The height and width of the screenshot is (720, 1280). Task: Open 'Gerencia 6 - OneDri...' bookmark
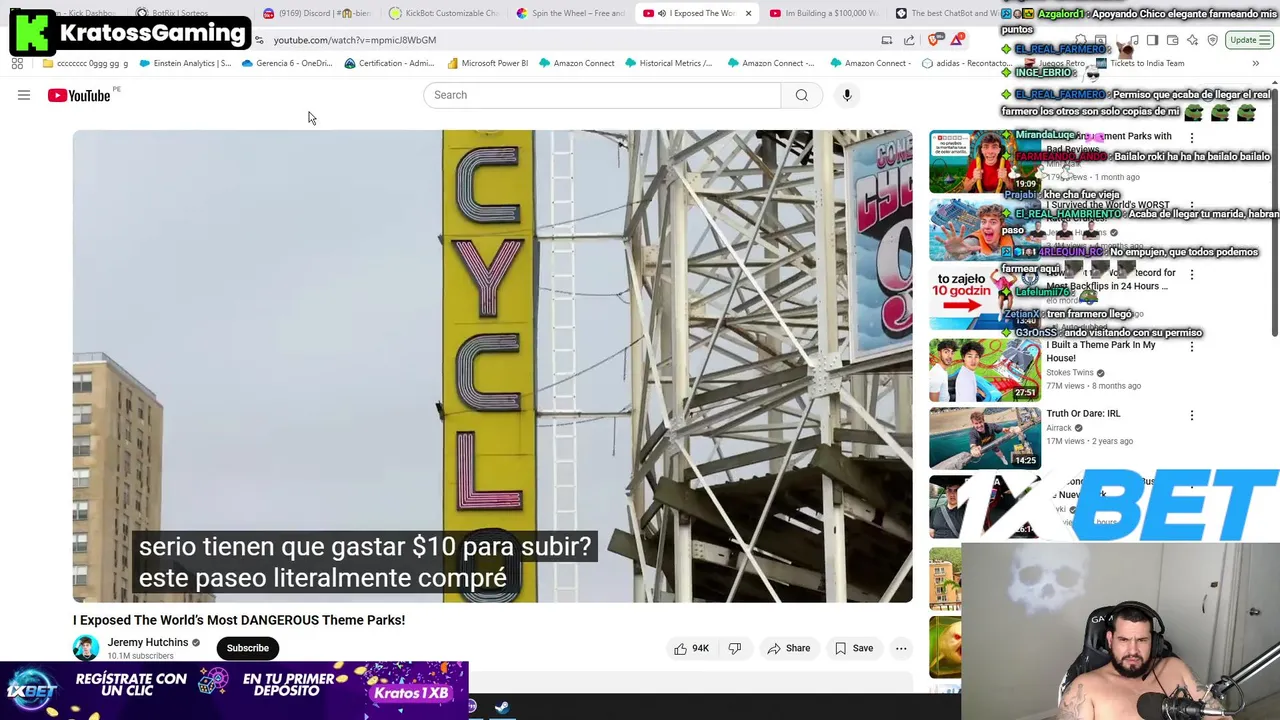(287, 63)
